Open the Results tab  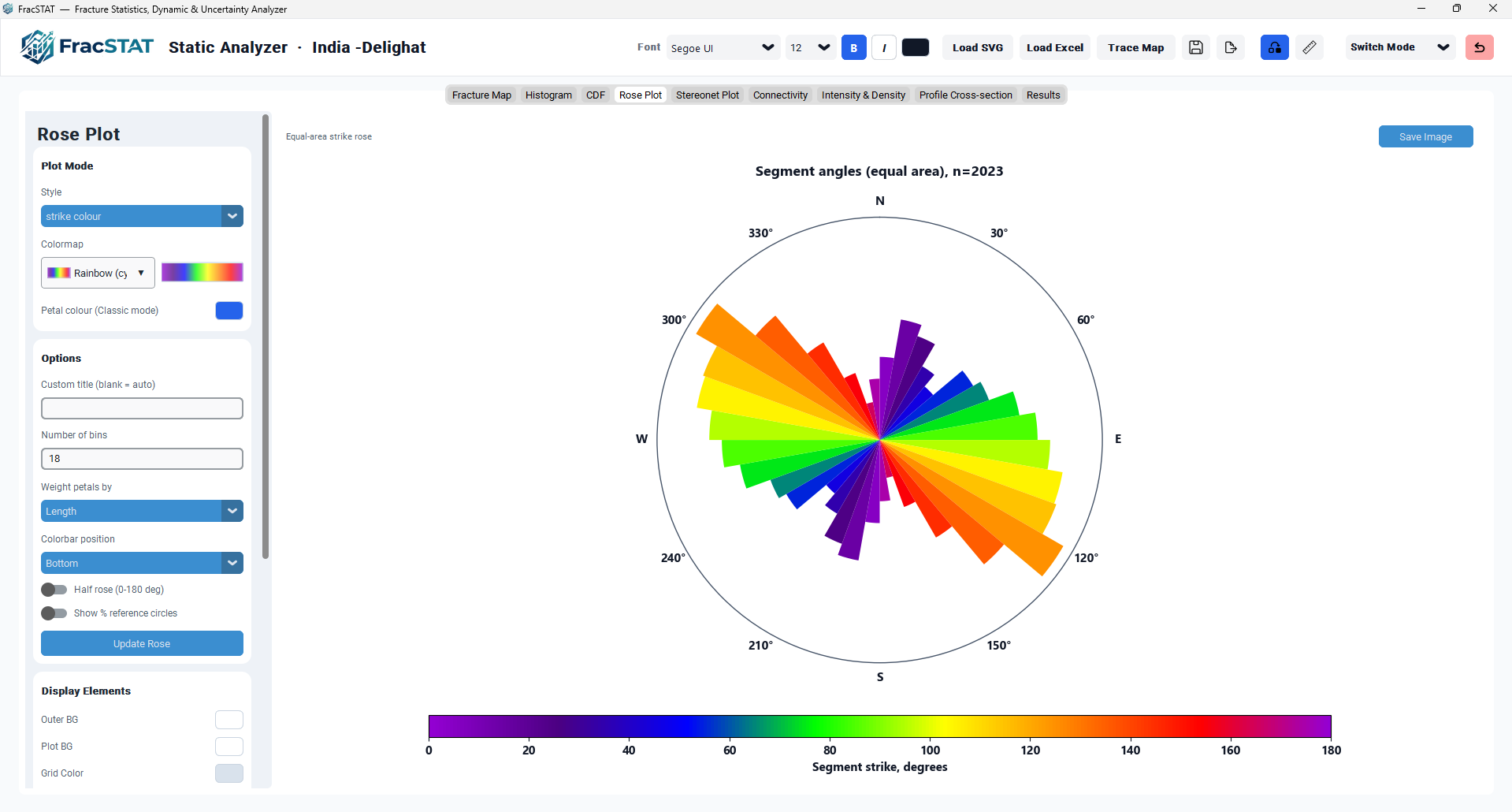pos(1043,95)
